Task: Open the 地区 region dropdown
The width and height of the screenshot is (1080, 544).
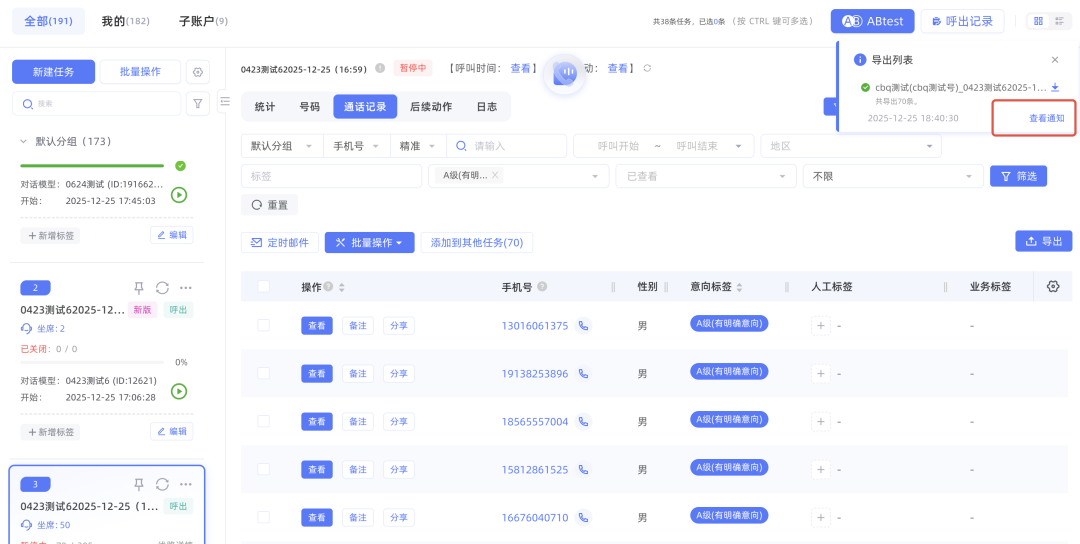Action: (850, 146)
